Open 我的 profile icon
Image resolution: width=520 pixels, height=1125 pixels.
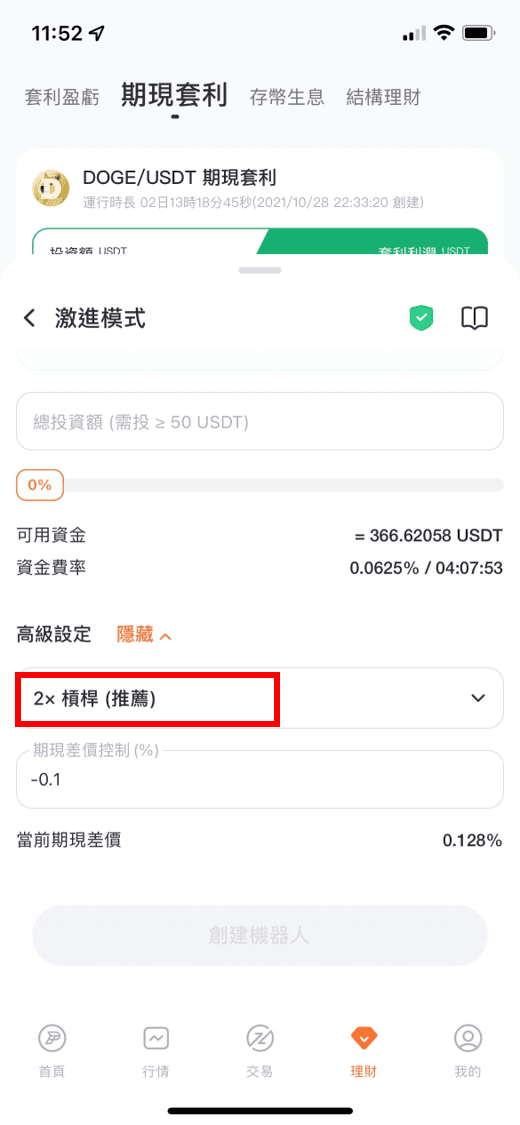468,1052
